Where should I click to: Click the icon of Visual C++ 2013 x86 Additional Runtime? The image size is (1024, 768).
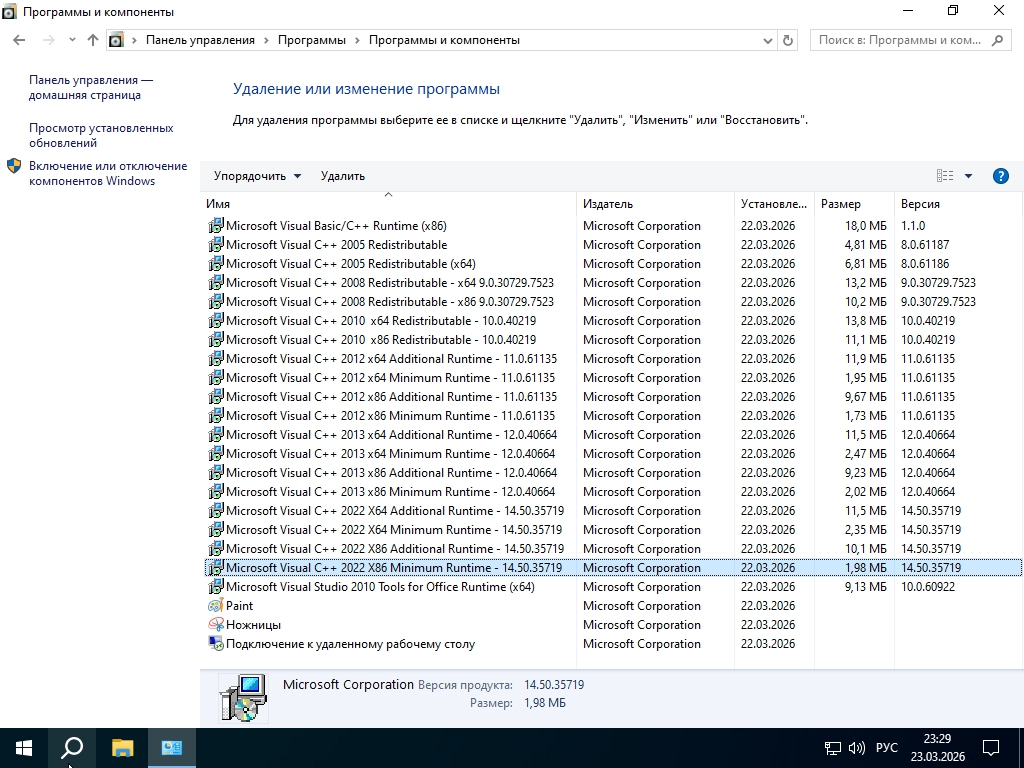click(216, 472)
